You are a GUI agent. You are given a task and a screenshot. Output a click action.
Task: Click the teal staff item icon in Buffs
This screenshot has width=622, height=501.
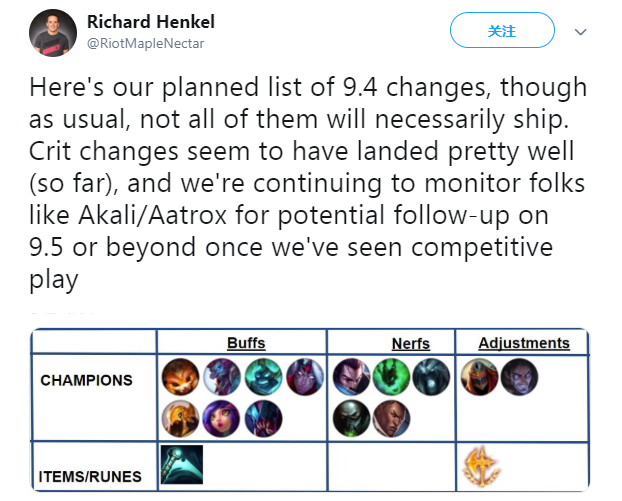coord(181,465)
